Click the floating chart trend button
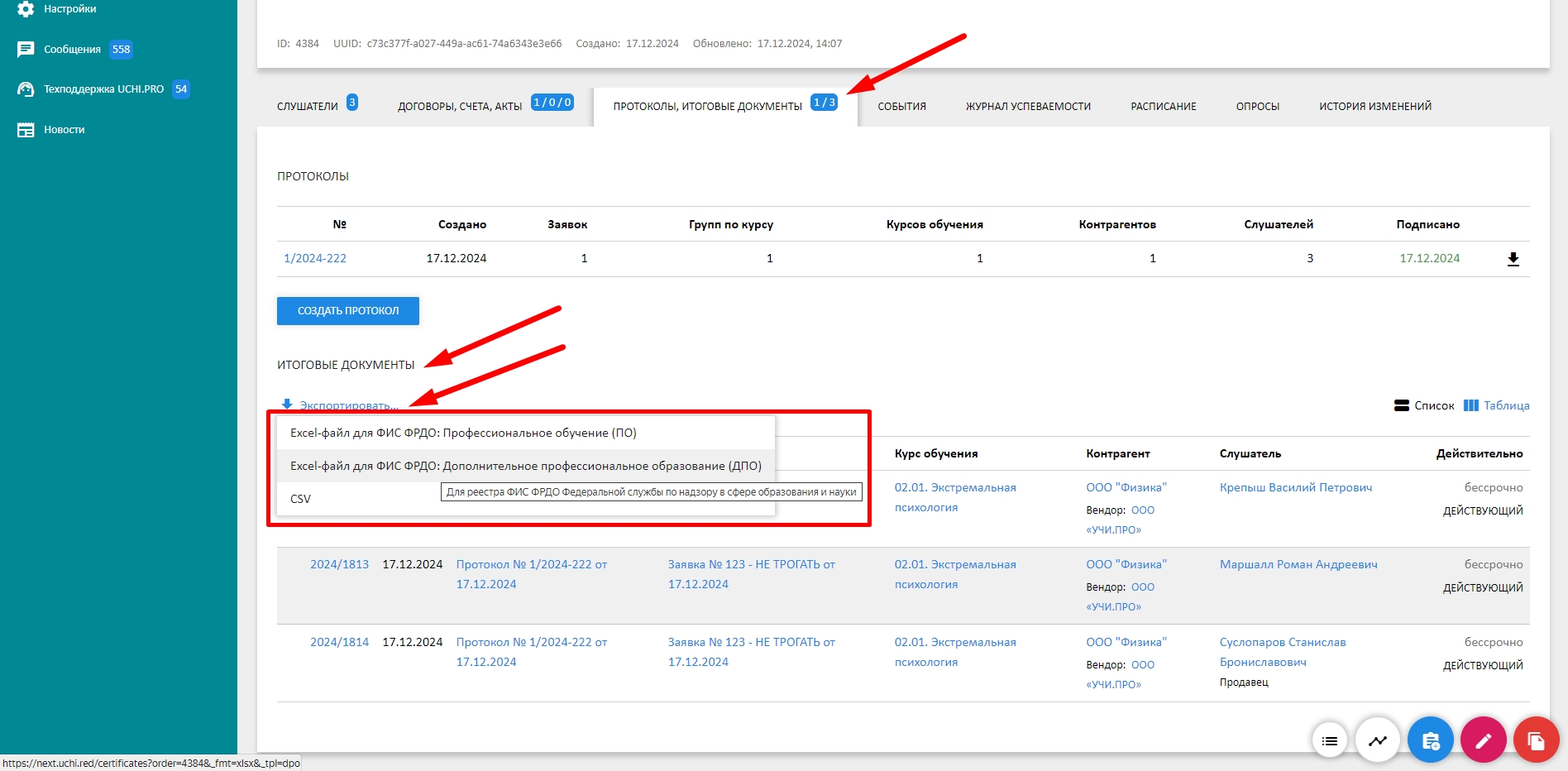 [x=1378, y=740]
